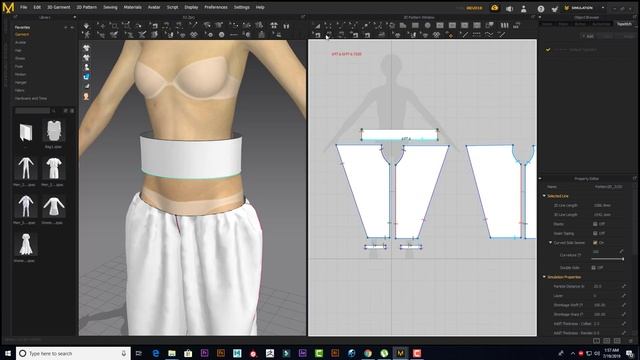This screenshot has height=360, width=640.
Task: Click the orange diamond icon in 2D toolbar
Action: click(x=451, y=35)
